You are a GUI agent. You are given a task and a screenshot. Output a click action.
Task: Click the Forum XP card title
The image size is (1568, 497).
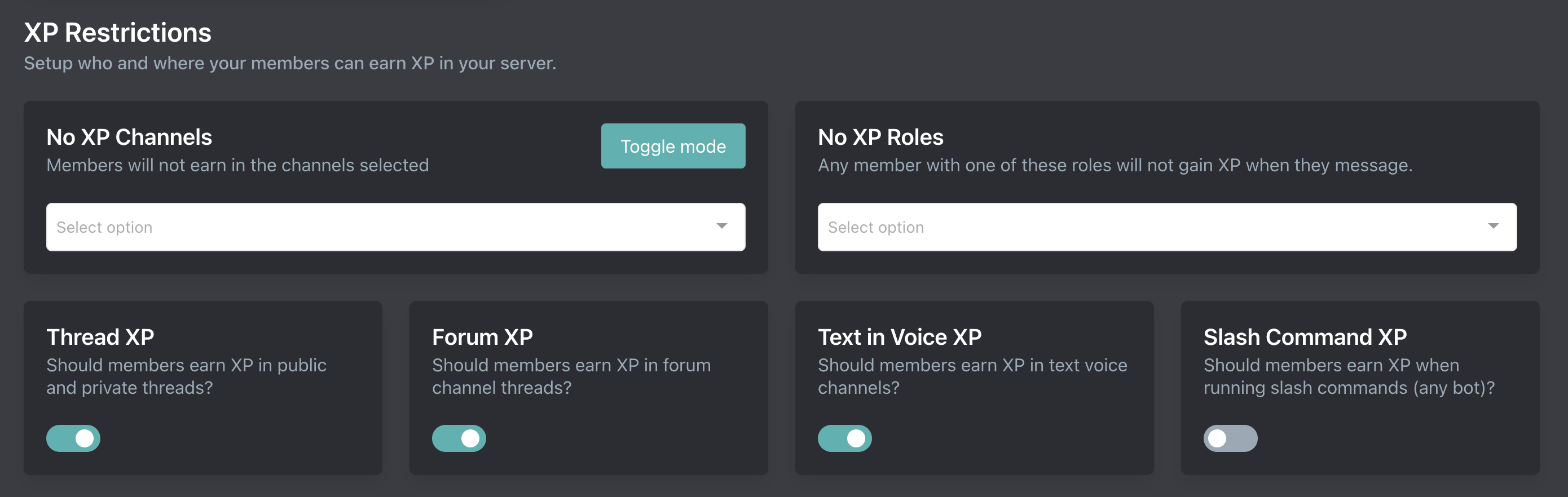[482, 337]
